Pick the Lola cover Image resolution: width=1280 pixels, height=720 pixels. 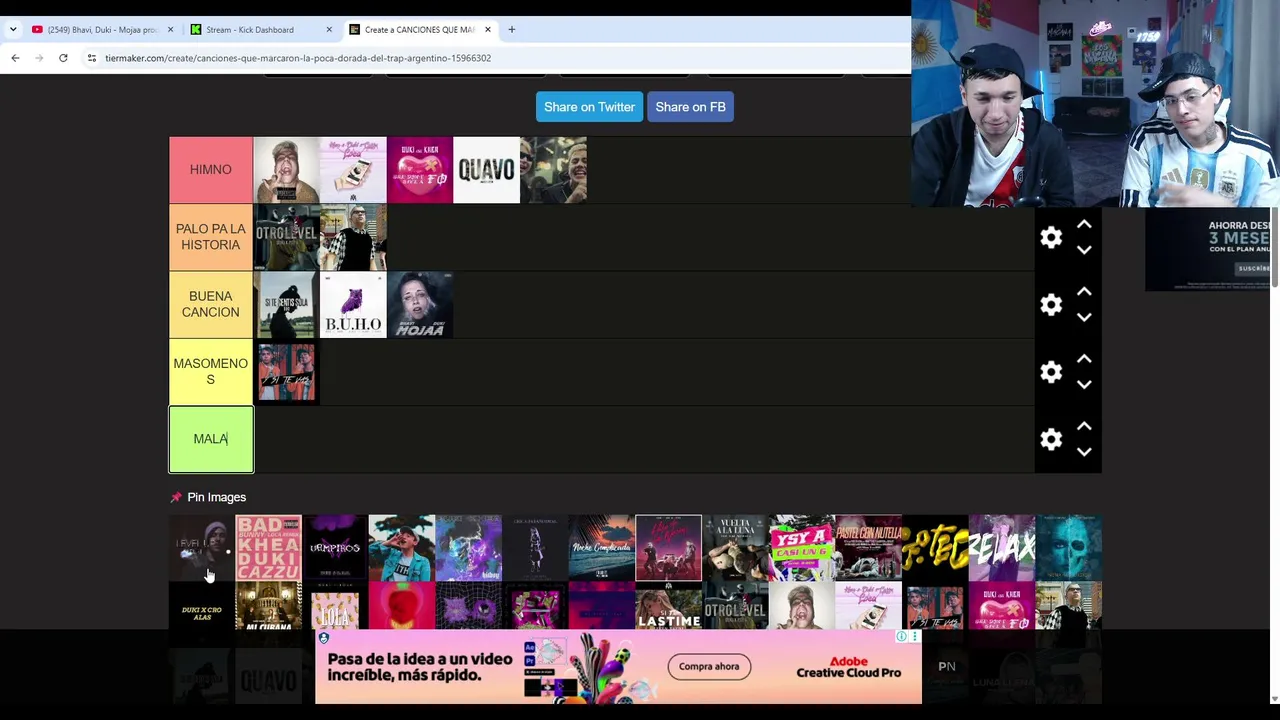[335, 606]
